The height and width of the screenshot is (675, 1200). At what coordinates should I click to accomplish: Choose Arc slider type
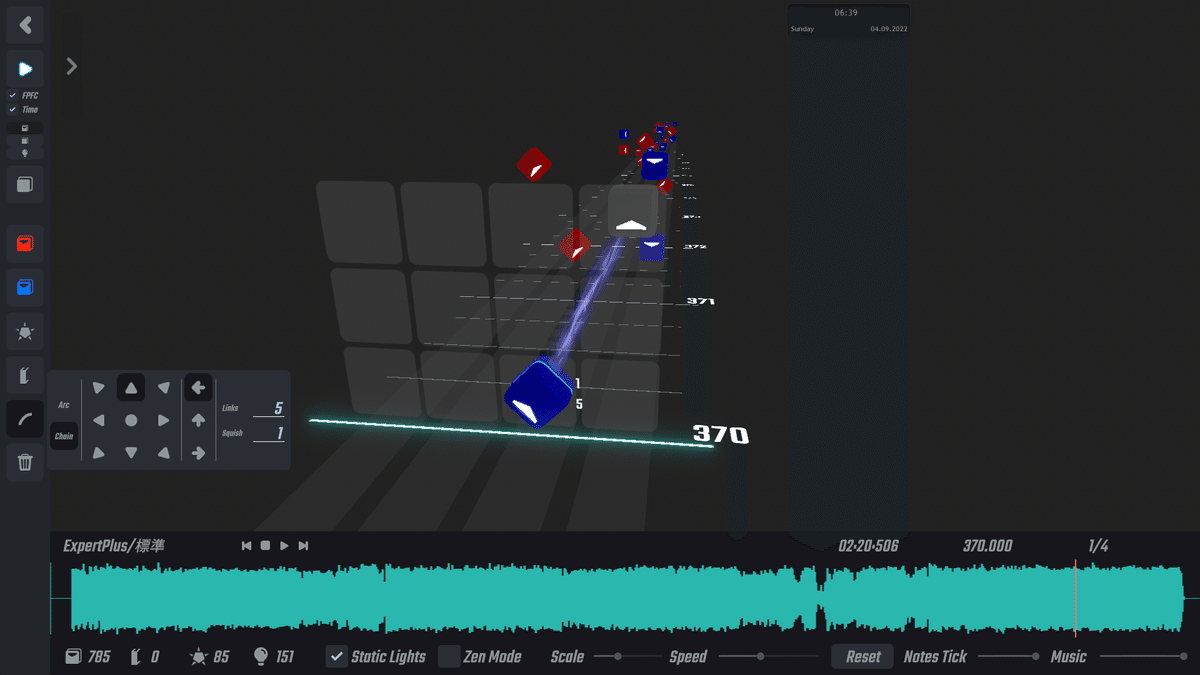pos(64,405)
